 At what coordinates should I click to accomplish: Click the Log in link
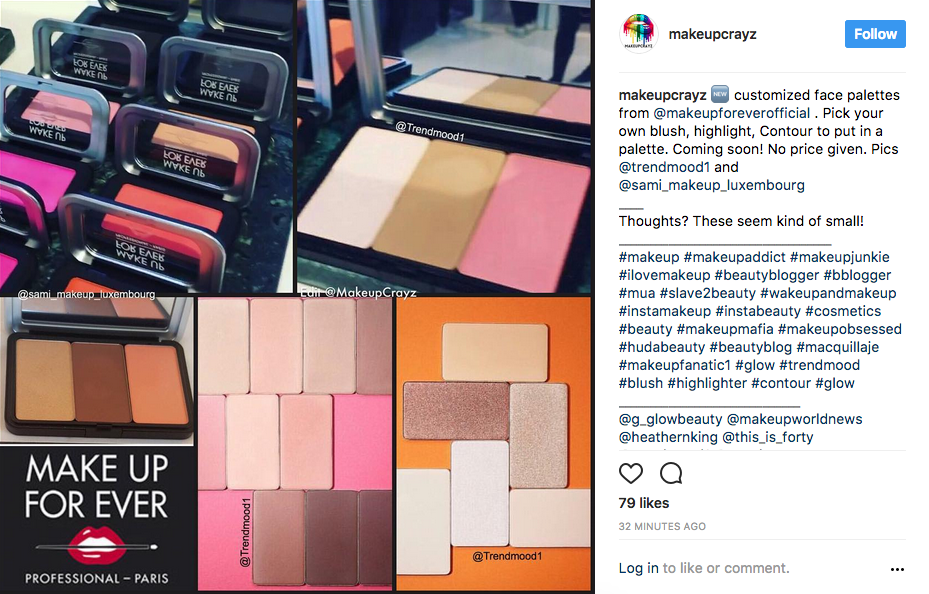[638, 569]
